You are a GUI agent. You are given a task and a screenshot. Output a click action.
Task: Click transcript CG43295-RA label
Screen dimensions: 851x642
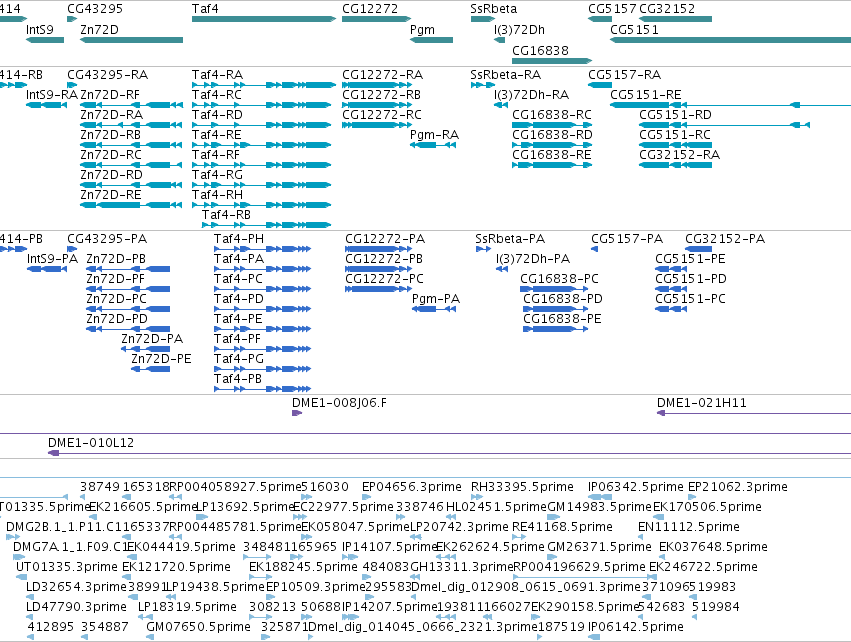107,75
